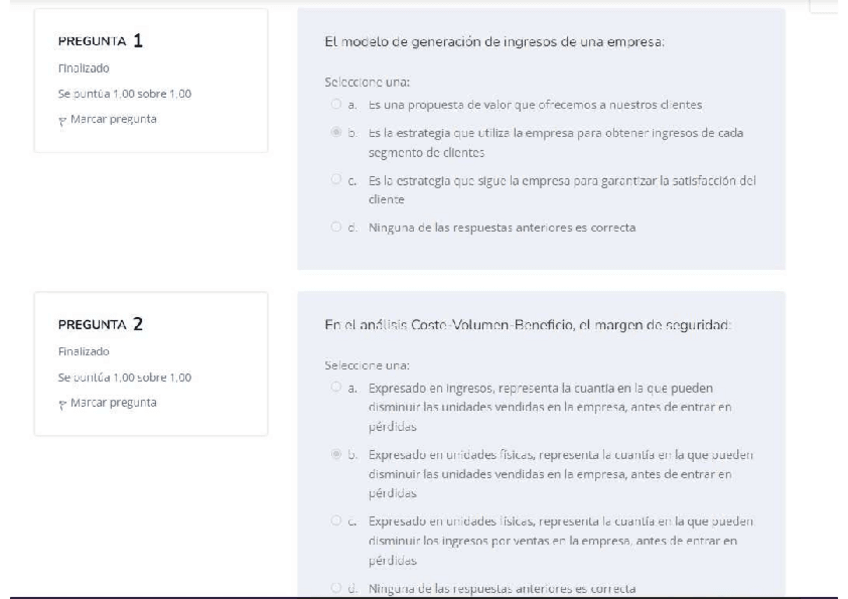Select option a in Pregunta 1
848x599 pixels.
coord(336,104)
